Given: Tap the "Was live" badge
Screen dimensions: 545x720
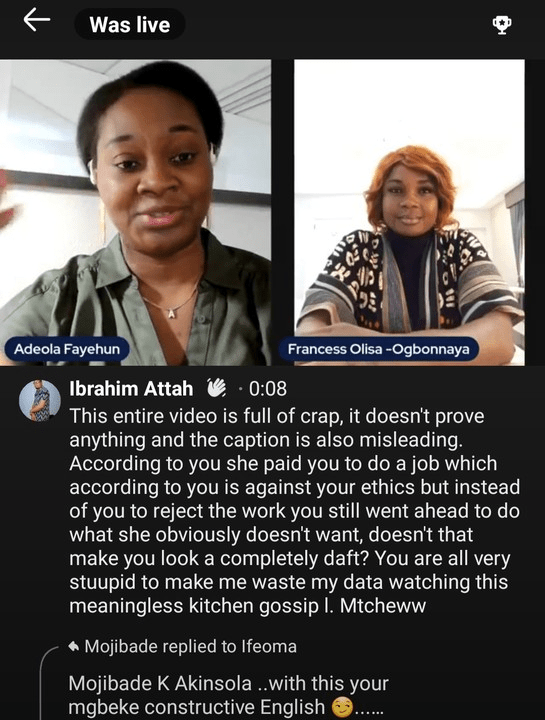Looking at the screenshot, I should click(130, 24).
